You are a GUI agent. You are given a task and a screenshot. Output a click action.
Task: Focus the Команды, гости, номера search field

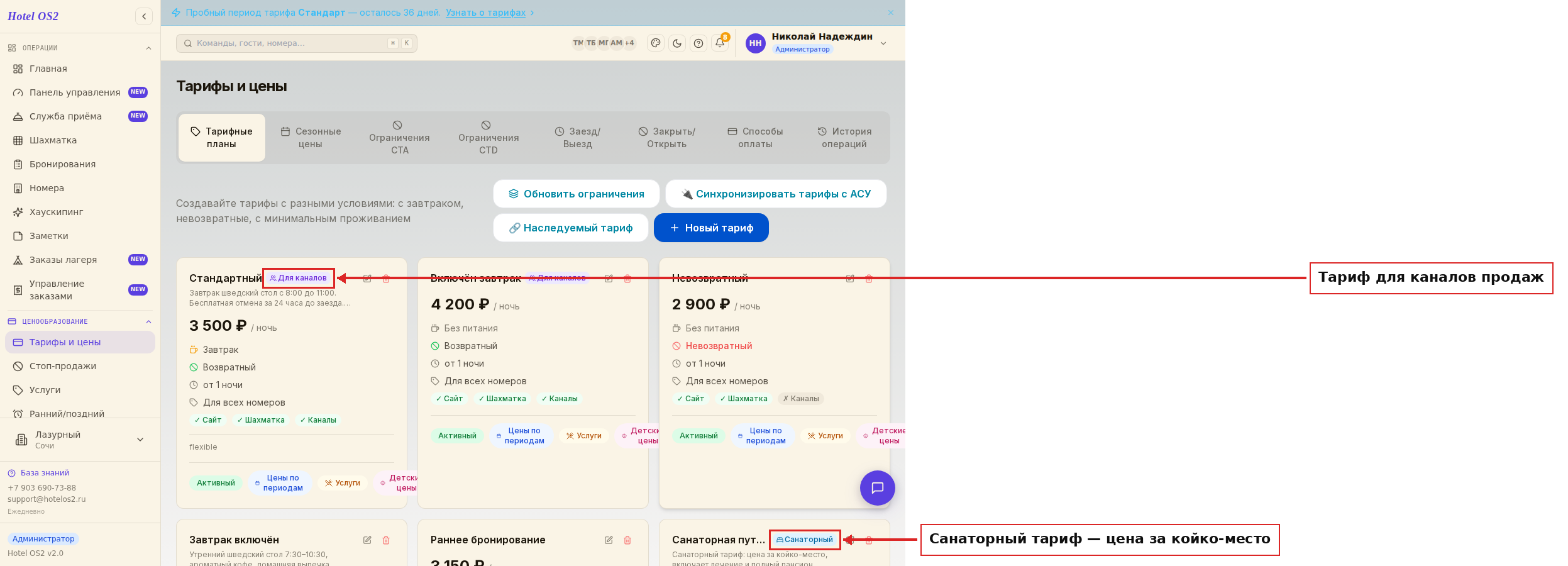coord(296,43)
